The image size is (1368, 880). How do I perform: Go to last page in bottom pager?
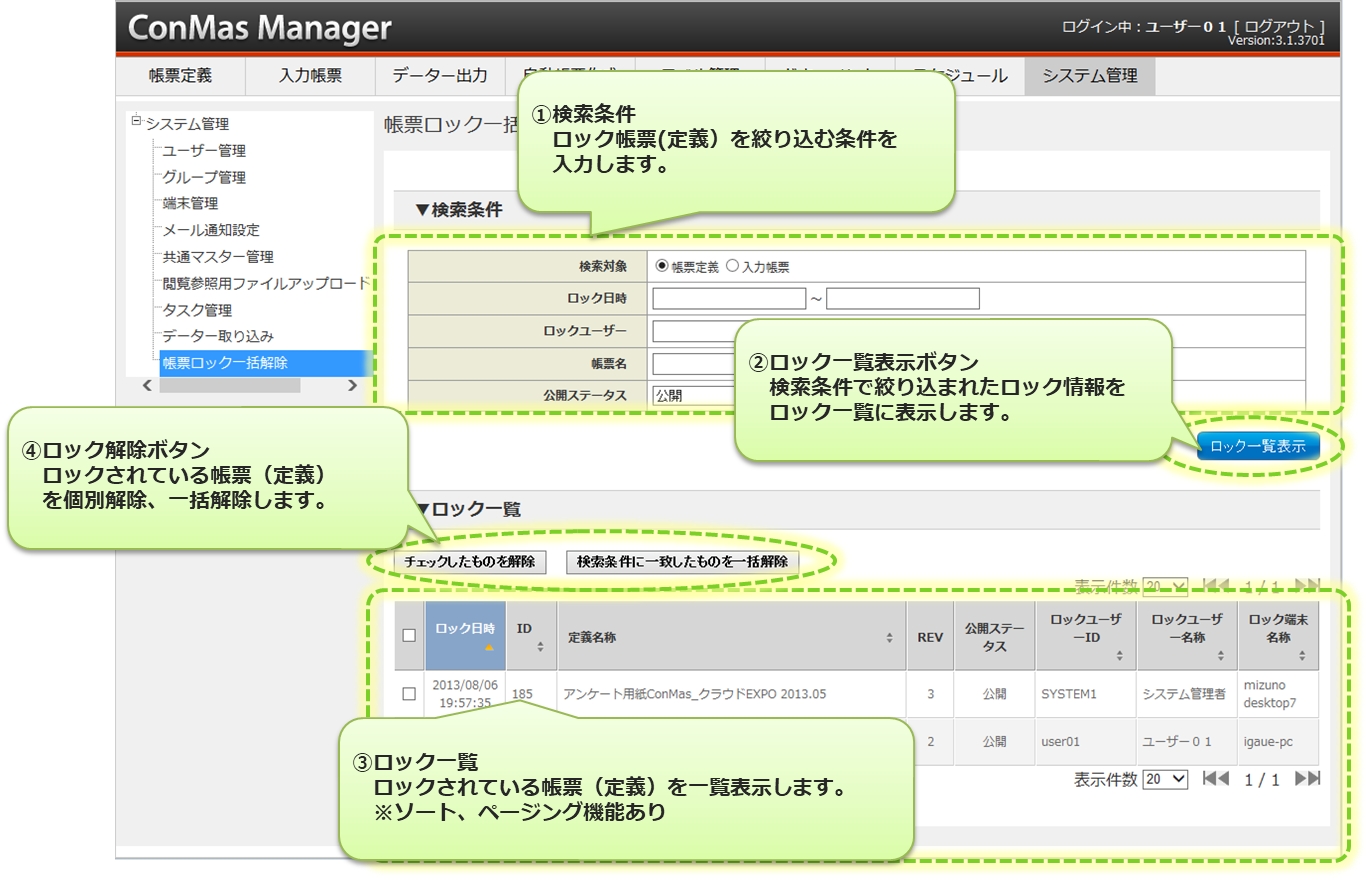pyautogui.click(x=1307, y=779)
